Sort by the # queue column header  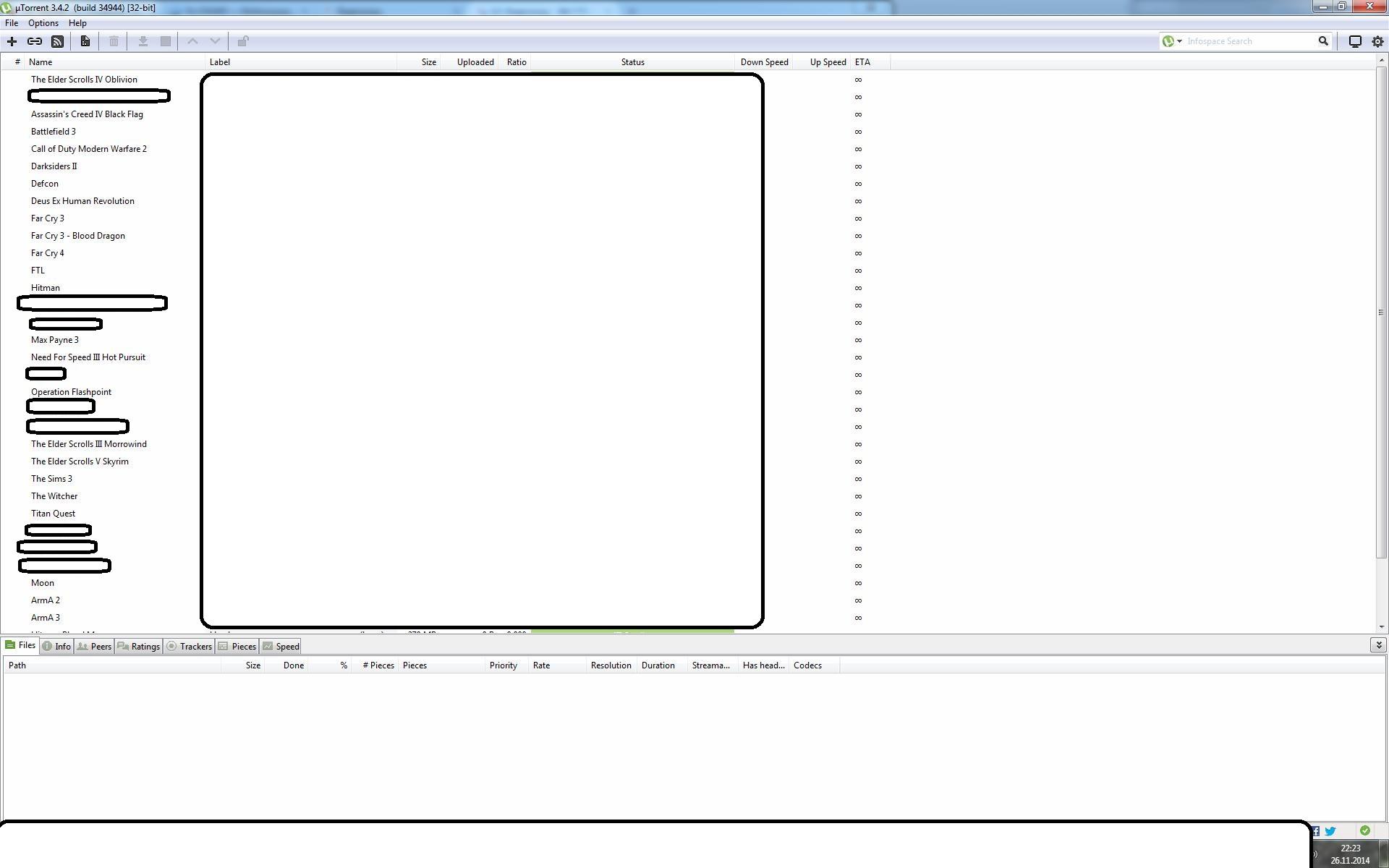tap(14, 62)
